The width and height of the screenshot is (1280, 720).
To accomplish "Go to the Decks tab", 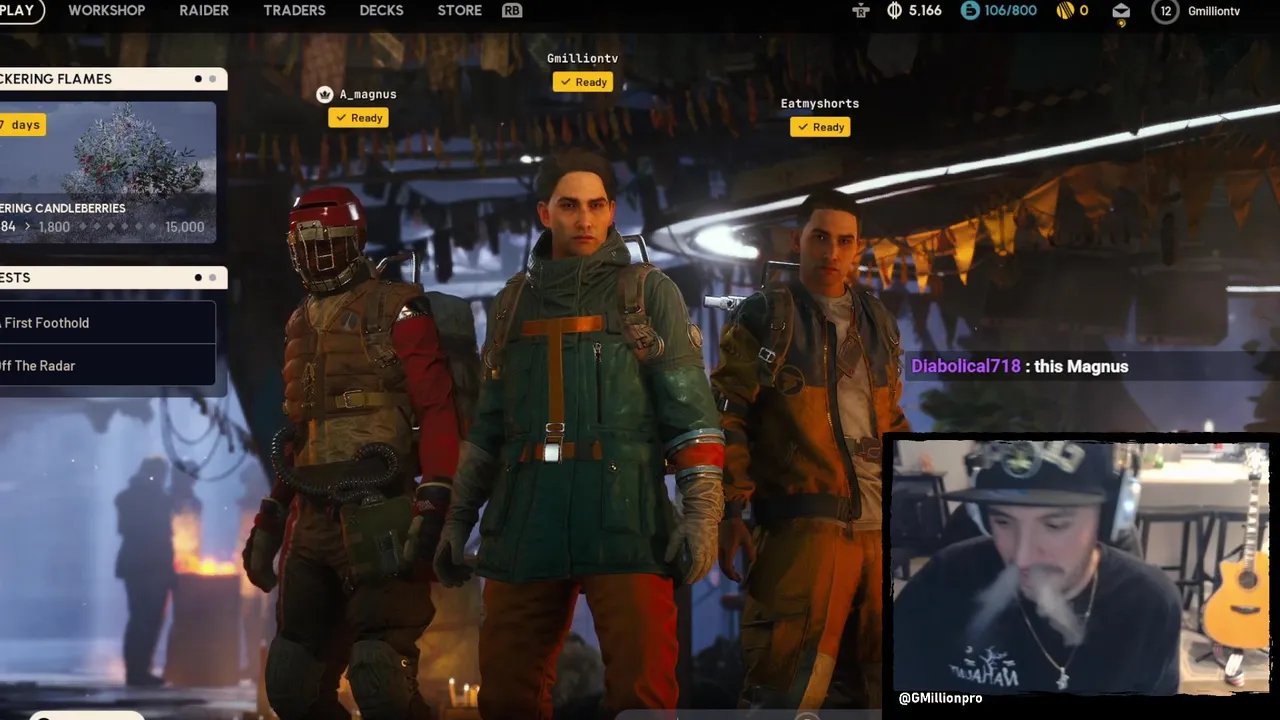I will pos(381,10).
